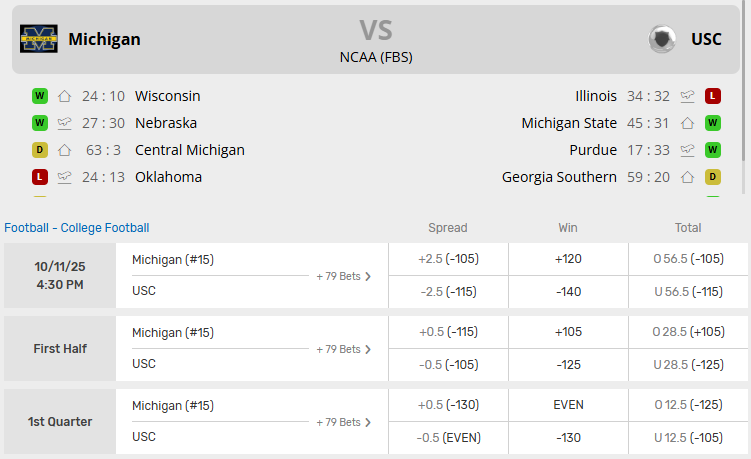751x459 pixels.
Task: Click the red L badge beside Oklahoma
Action: pos(40,177)
